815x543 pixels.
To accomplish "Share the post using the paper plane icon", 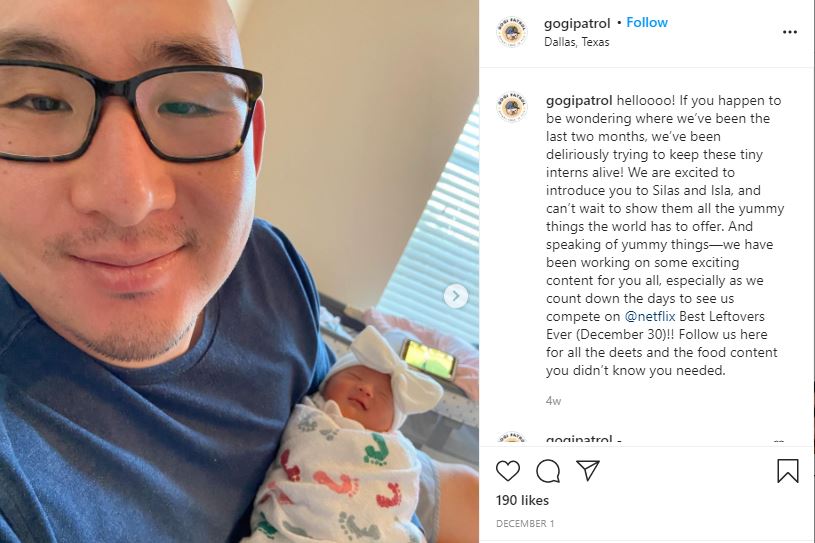I will pyautogui.click(x=588, y=470).
